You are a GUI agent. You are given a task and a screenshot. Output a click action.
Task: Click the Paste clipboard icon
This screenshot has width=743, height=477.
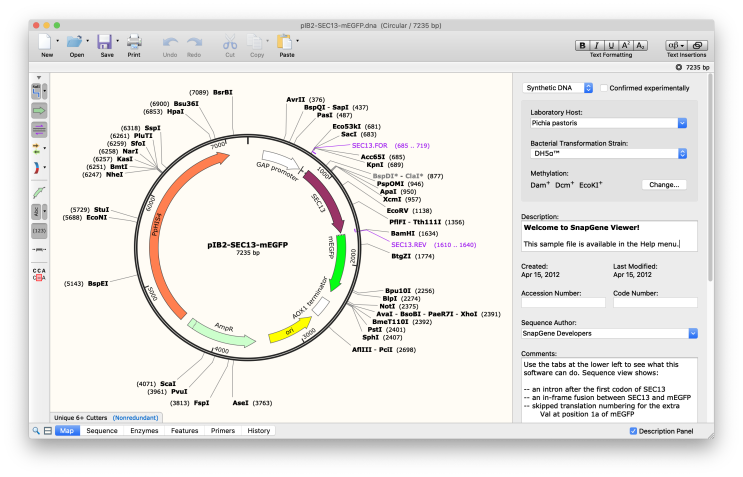click(x=285, y=42)
